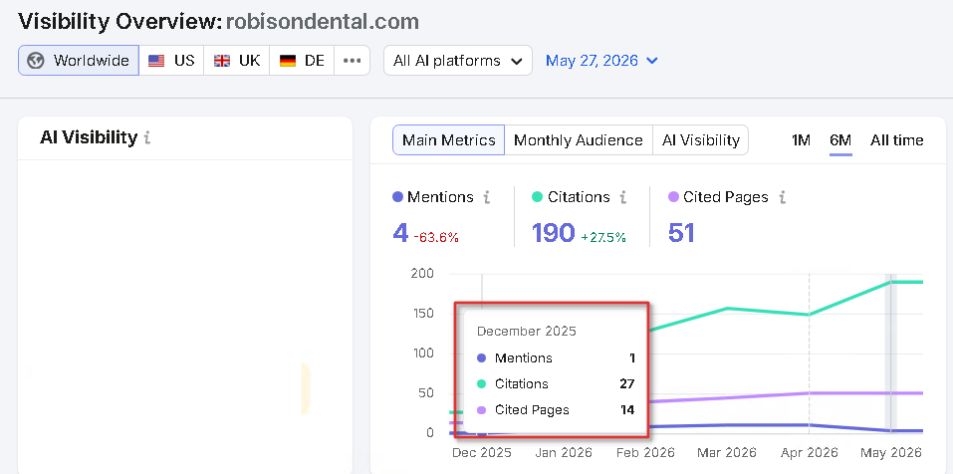The width and height of the screenshot is (953, 474).
Task: Click the US flag icon
Action: pyautogui.click(x=156, y=61)
